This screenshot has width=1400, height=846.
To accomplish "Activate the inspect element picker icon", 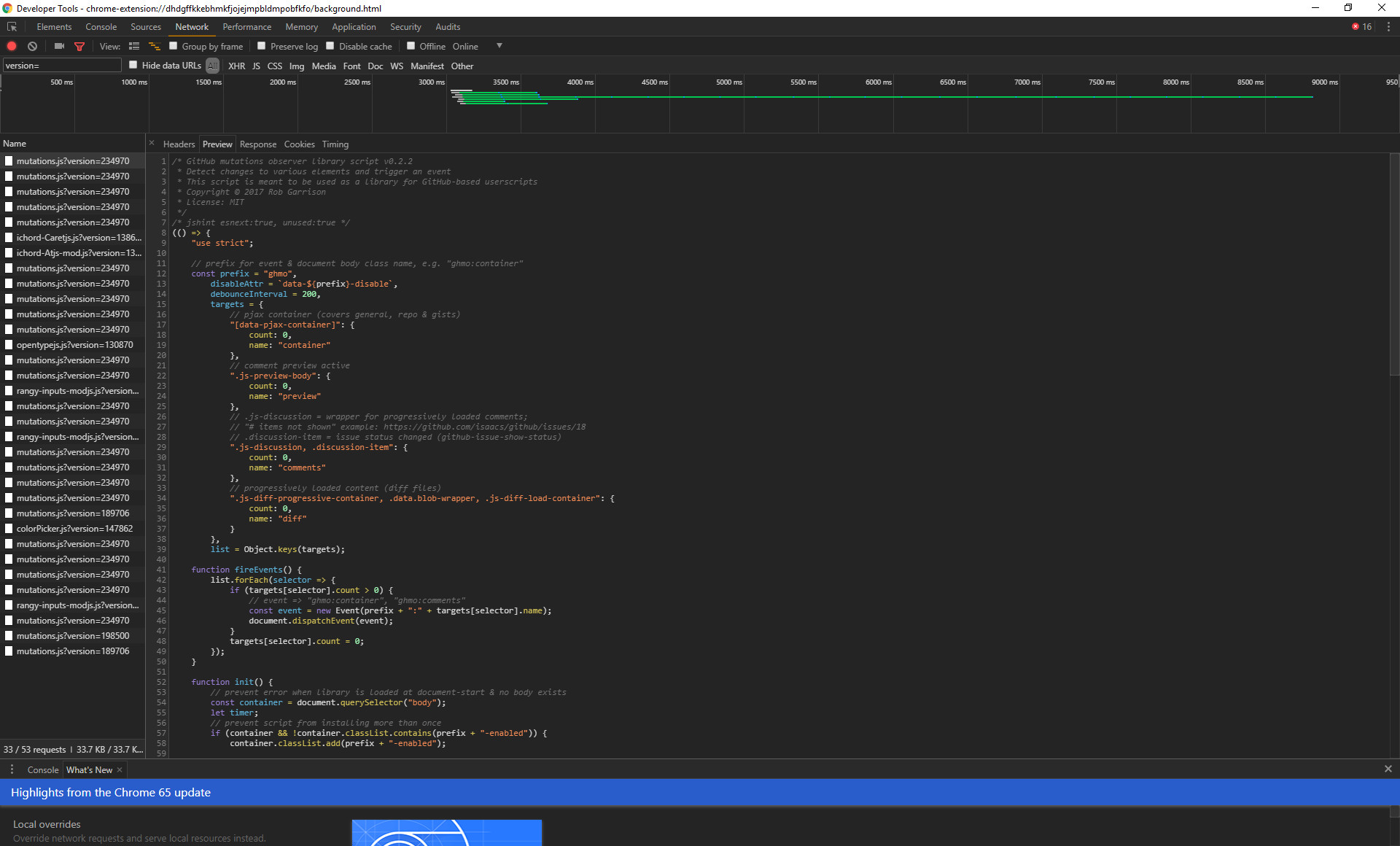I will click(12, 27).
